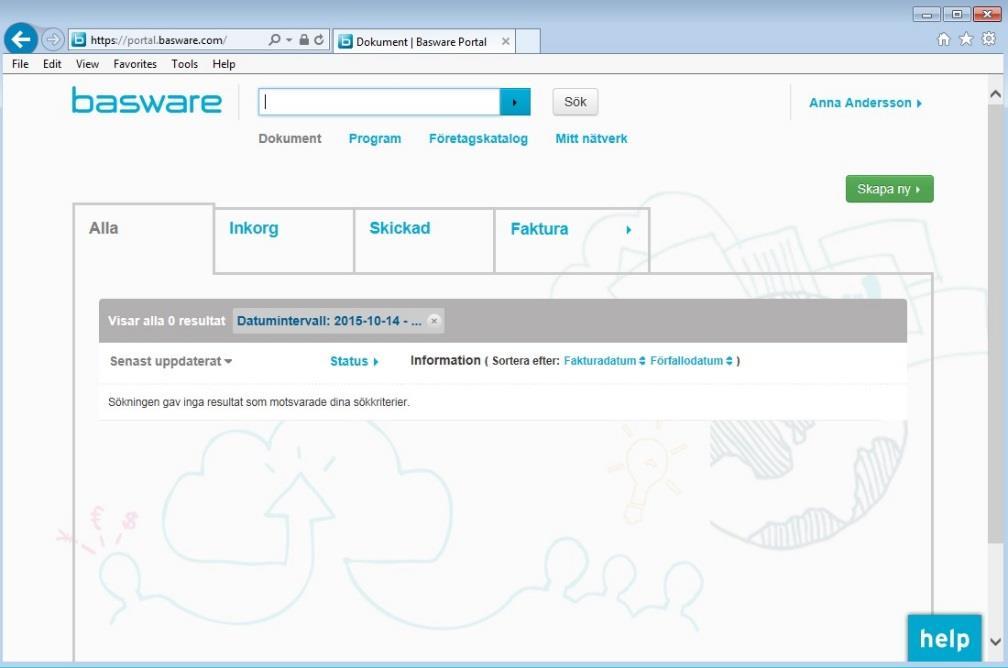
Task: Go to Program section
Action: (x=375, y=138)
